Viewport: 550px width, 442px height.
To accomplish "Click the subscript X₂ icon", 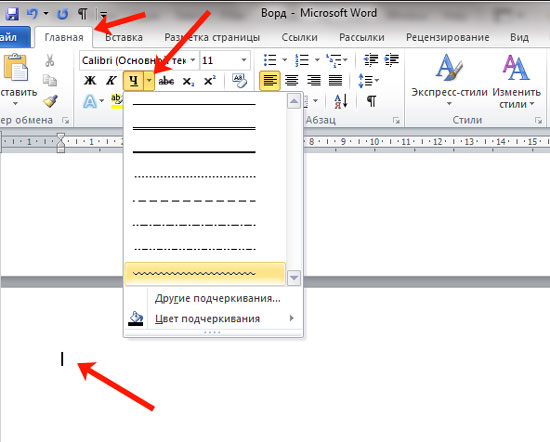I will (x=188, y=81).
